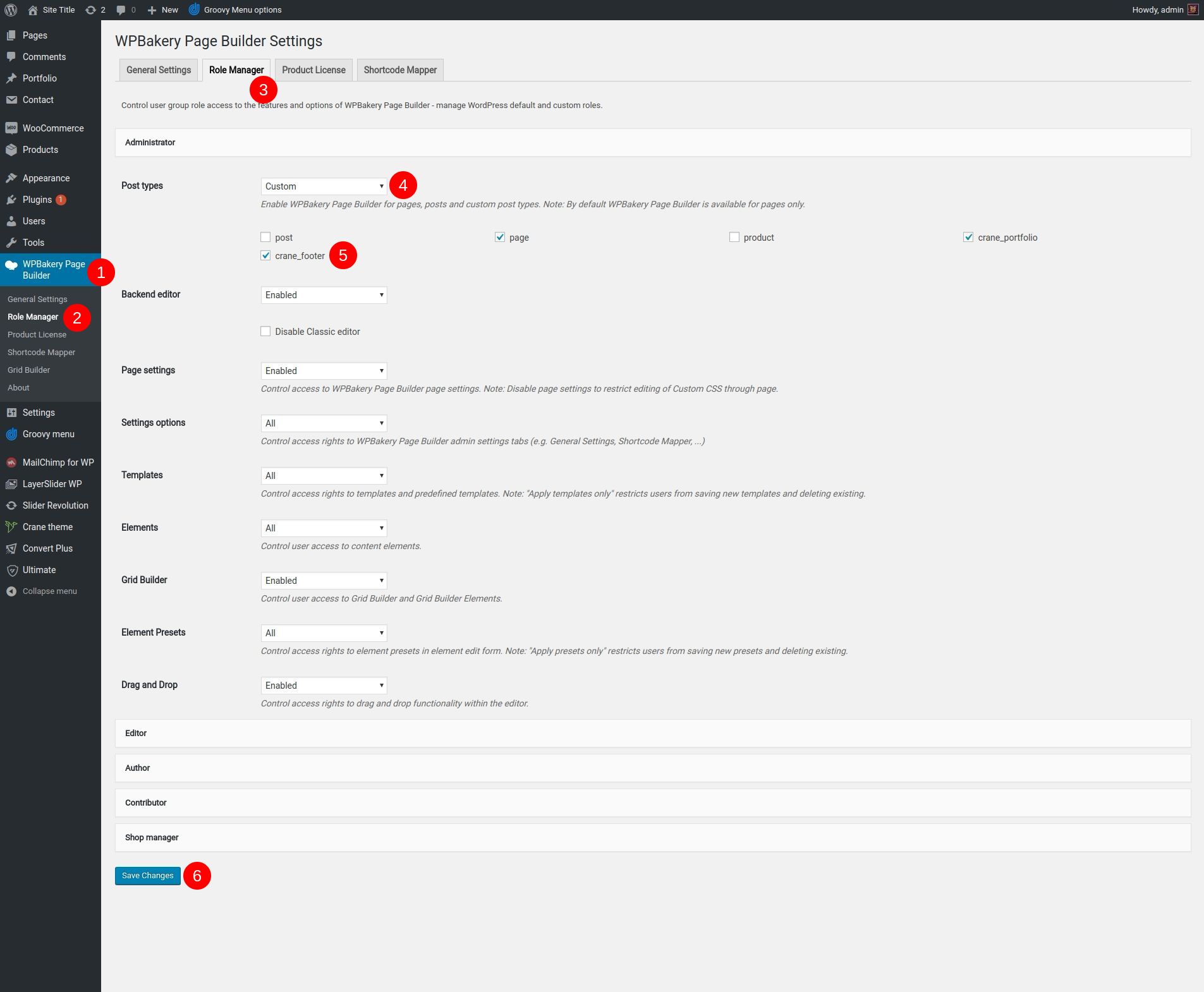
Task: Expand the Author role section
Action: point(653,768)
